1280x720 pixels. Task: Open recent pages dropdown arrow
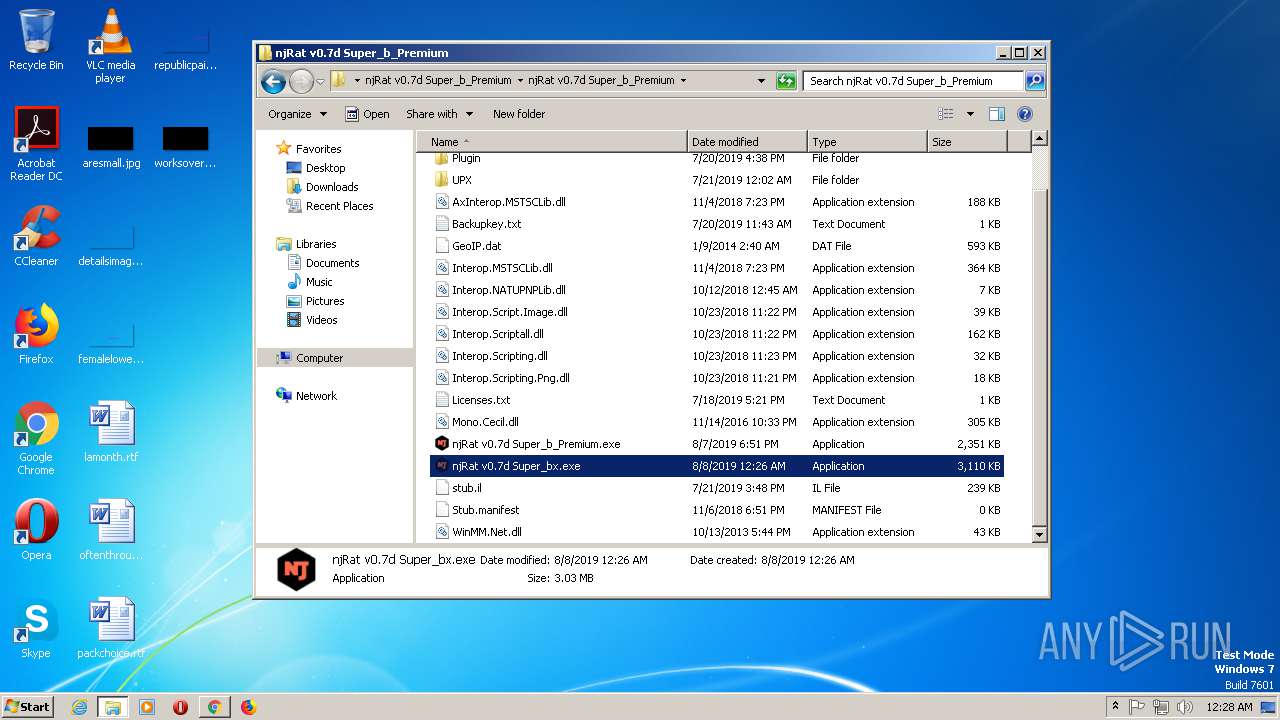321,81
